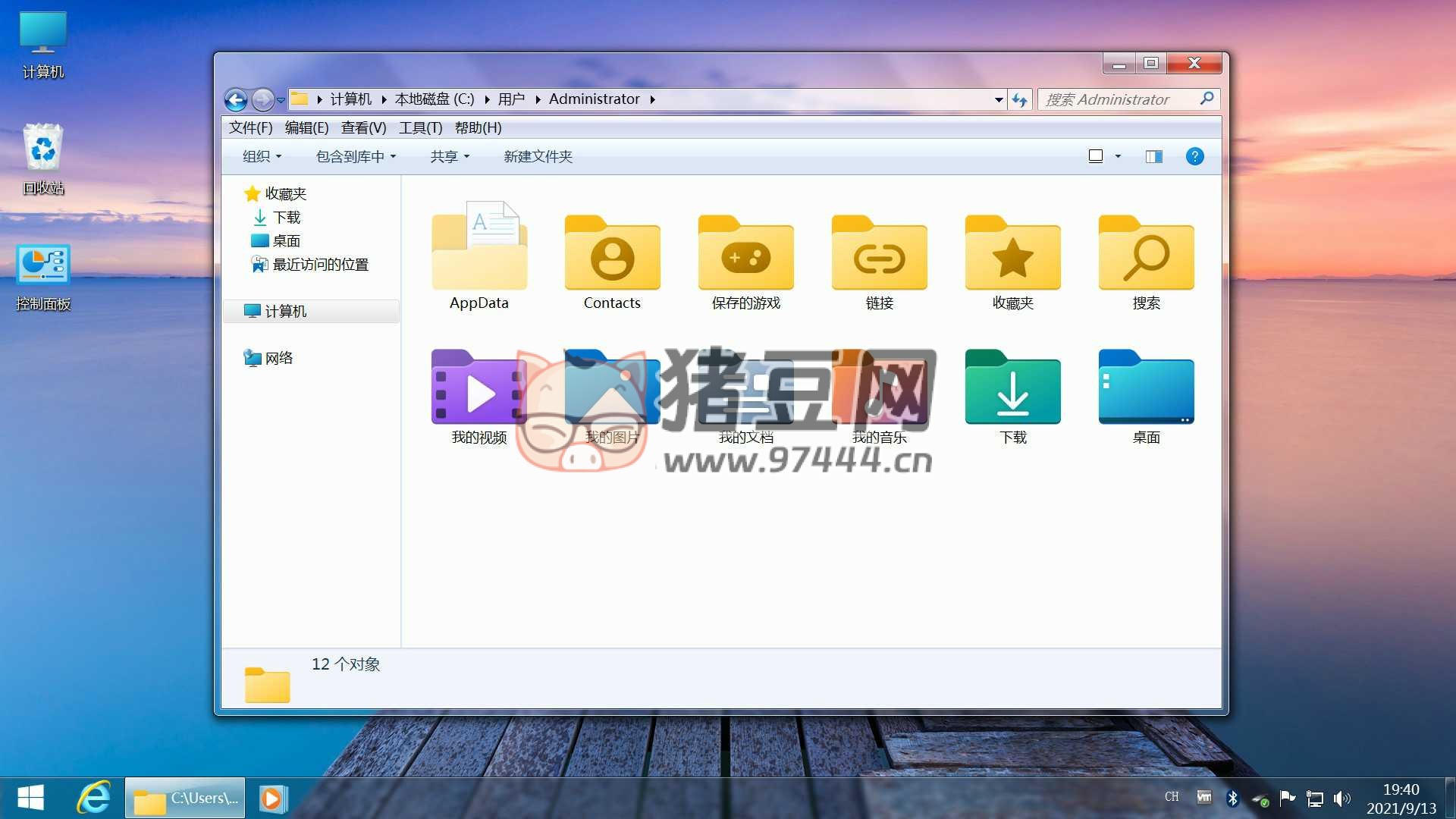
Task: Open the 搜索 folder
Action: click(x=1145, y=258)
